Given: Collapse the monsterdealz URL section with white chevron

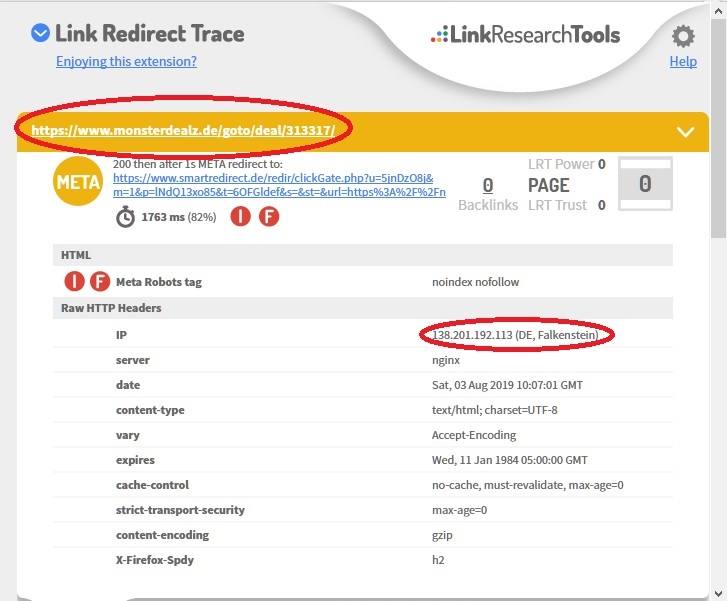Looking at the screenshot, I should (685, 132).
